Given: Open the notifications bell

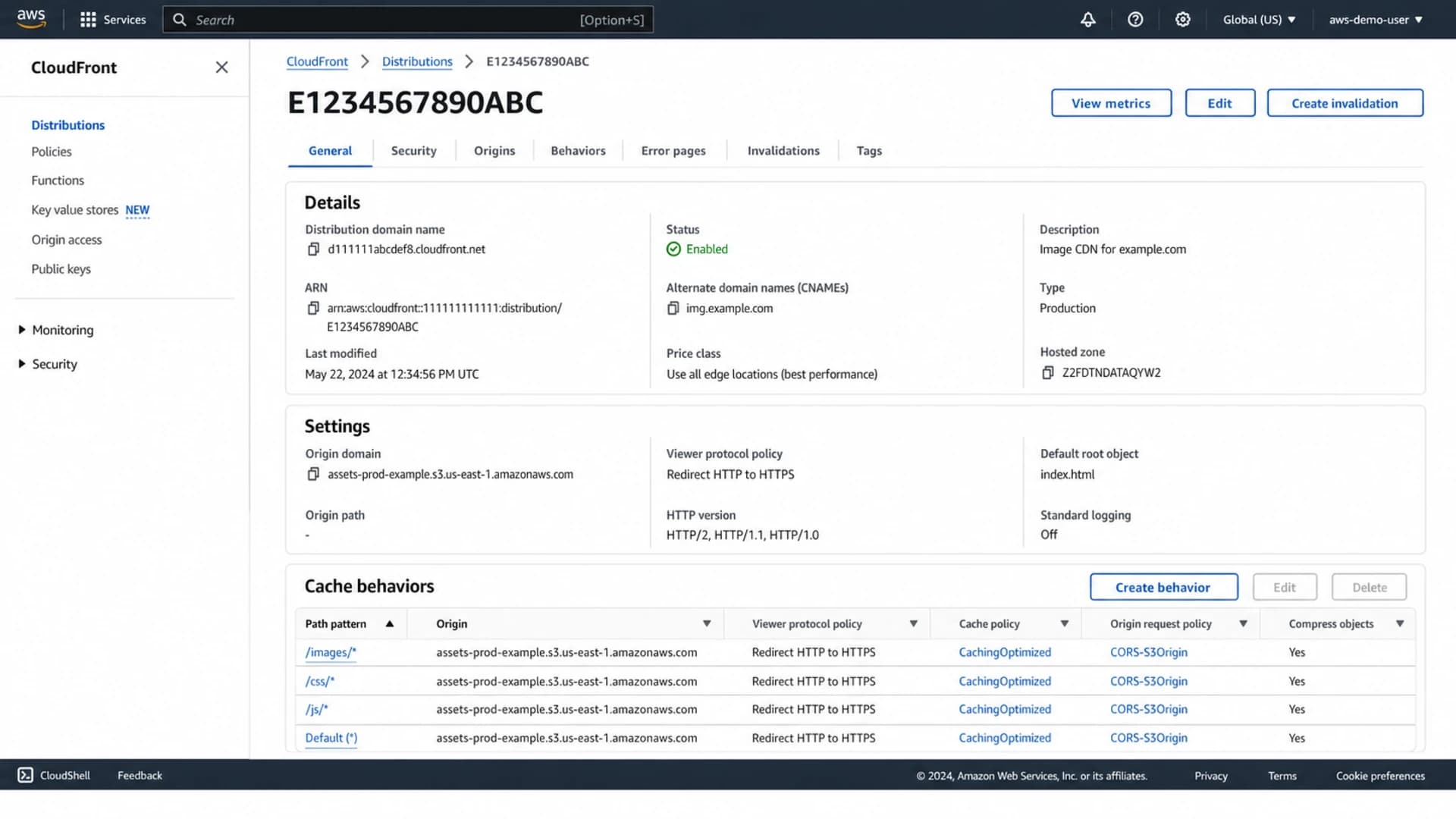Looking at the screenshot, I should point(1087,20).
